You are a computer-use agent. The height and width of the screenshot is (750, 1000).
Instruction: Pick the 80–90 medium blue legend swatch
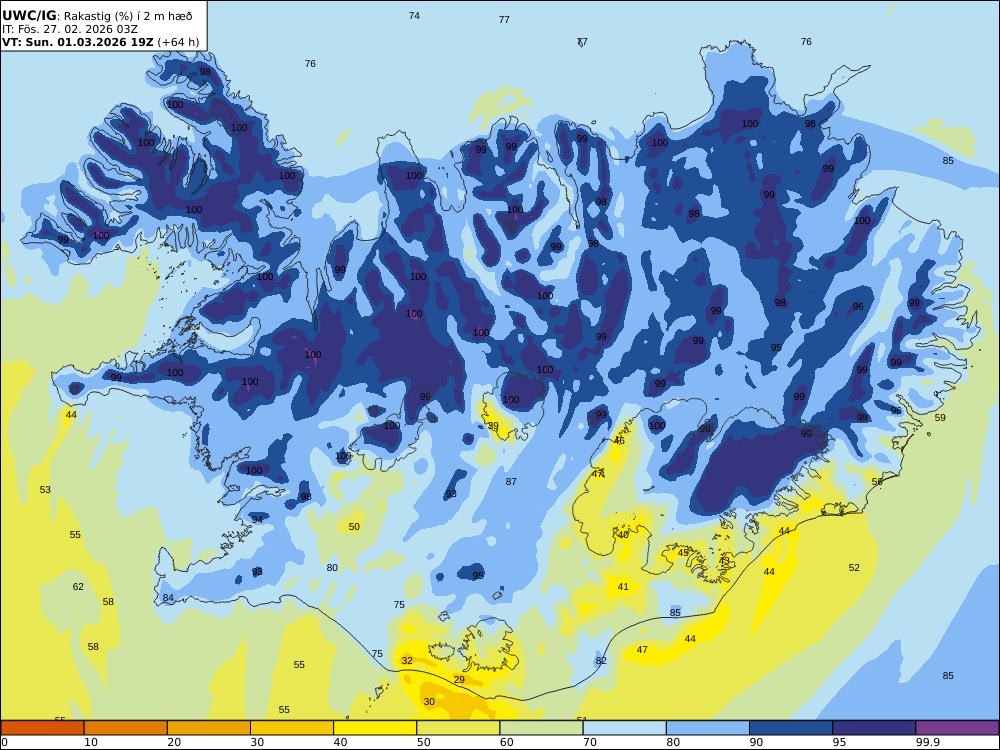pyautogui.click(x=708, y=728)
